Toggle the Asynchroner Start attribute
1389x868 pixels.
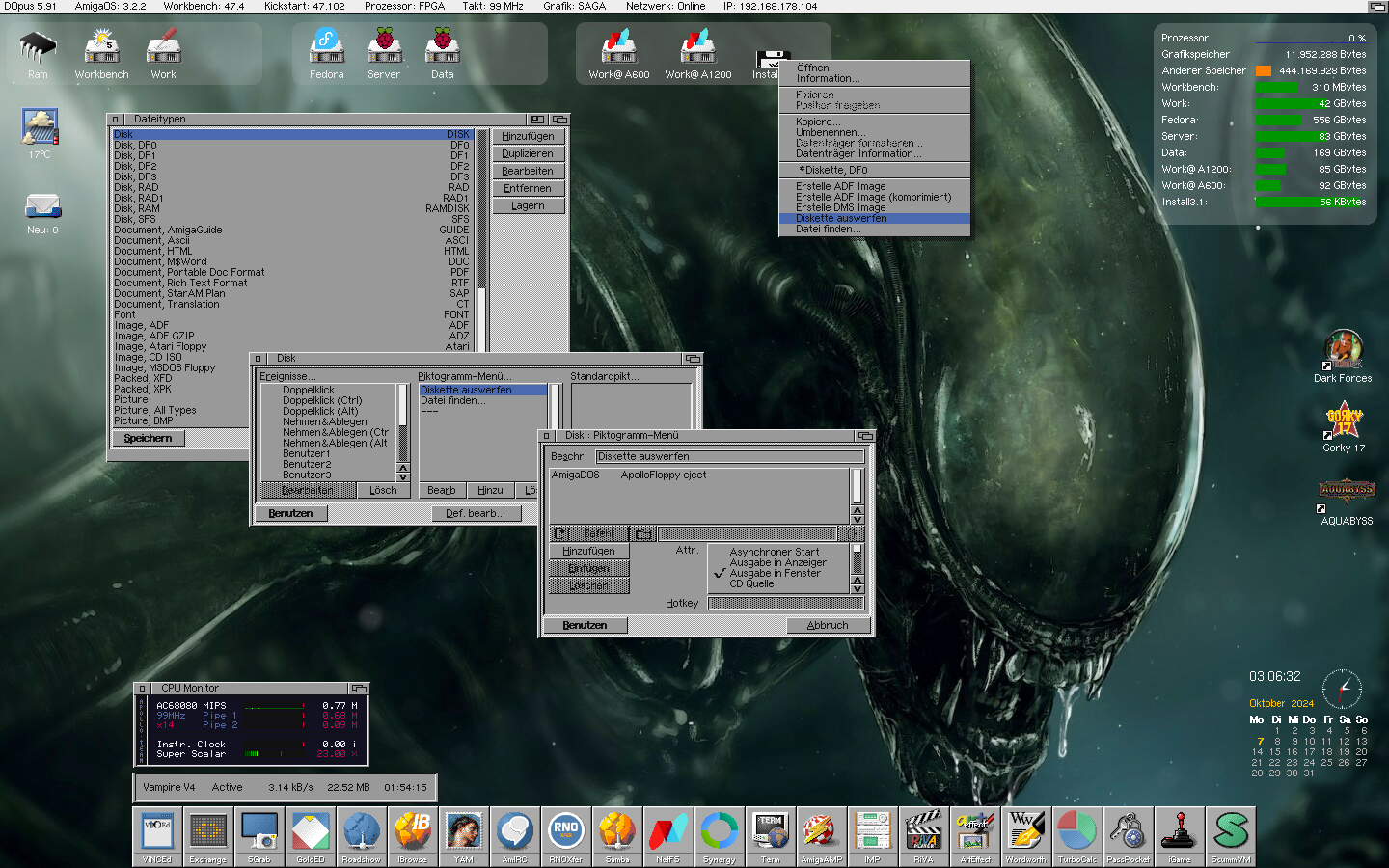point(778,552)
